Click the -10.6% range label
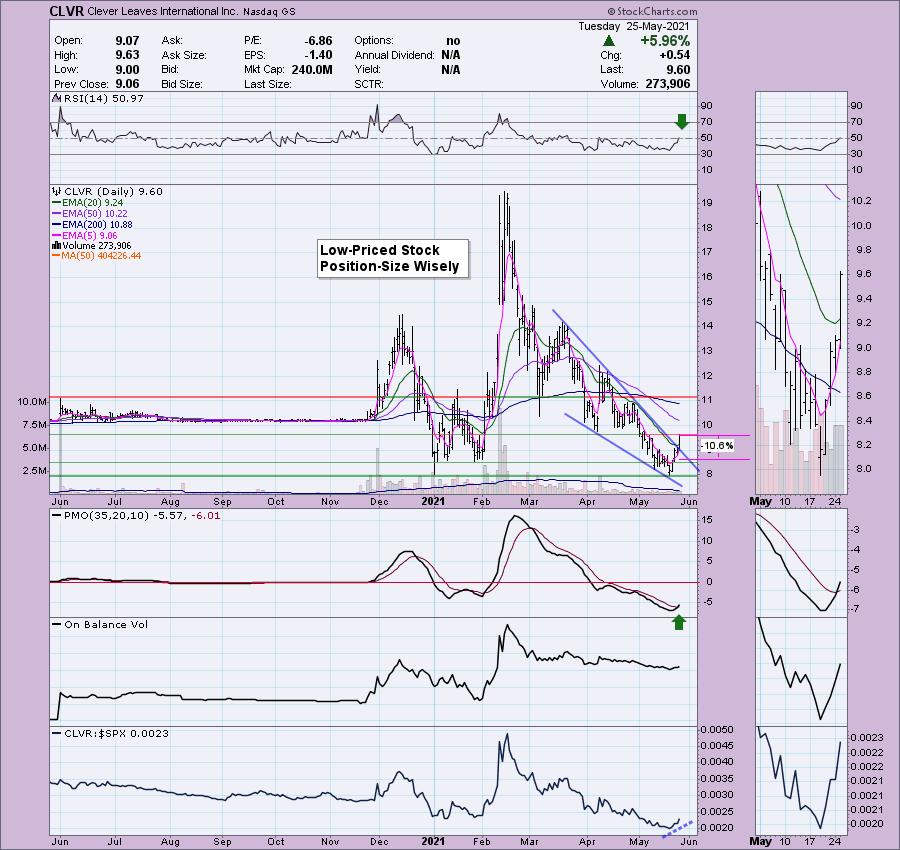 [x=717, y=445]
